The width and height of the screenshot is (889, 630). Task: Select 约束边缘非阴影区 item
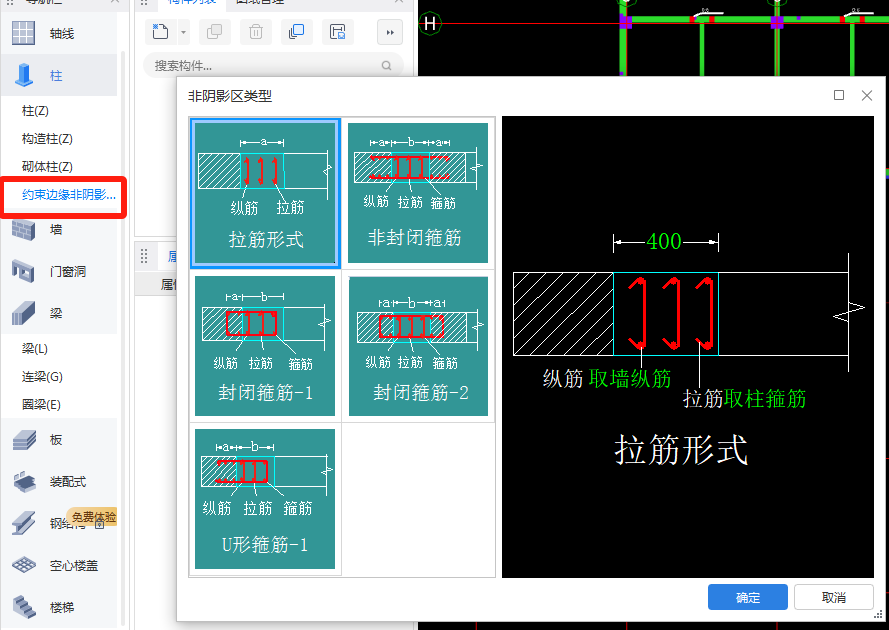point(69,195)
